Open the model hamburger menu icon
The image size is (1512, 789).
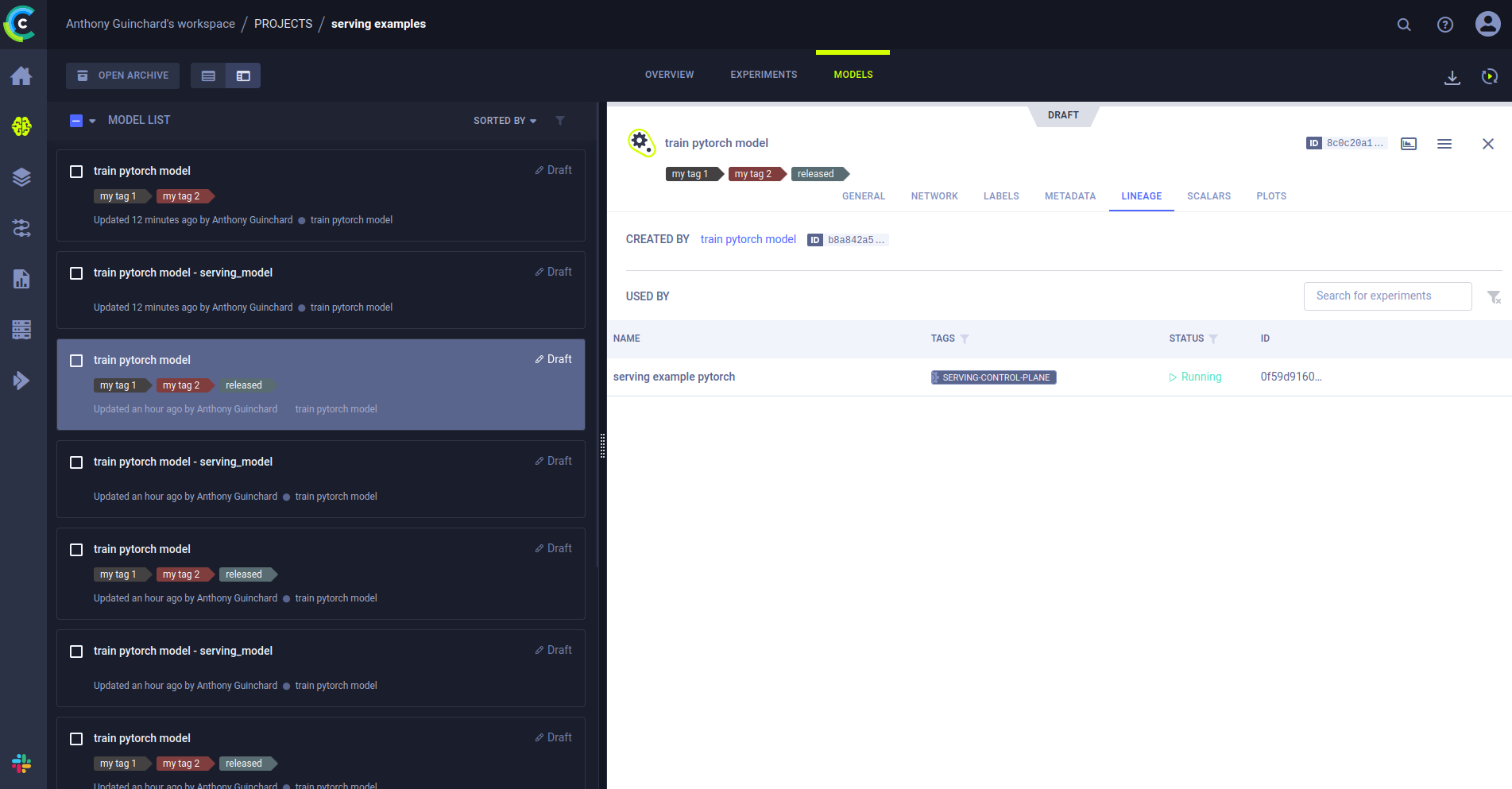[1444, 144]
